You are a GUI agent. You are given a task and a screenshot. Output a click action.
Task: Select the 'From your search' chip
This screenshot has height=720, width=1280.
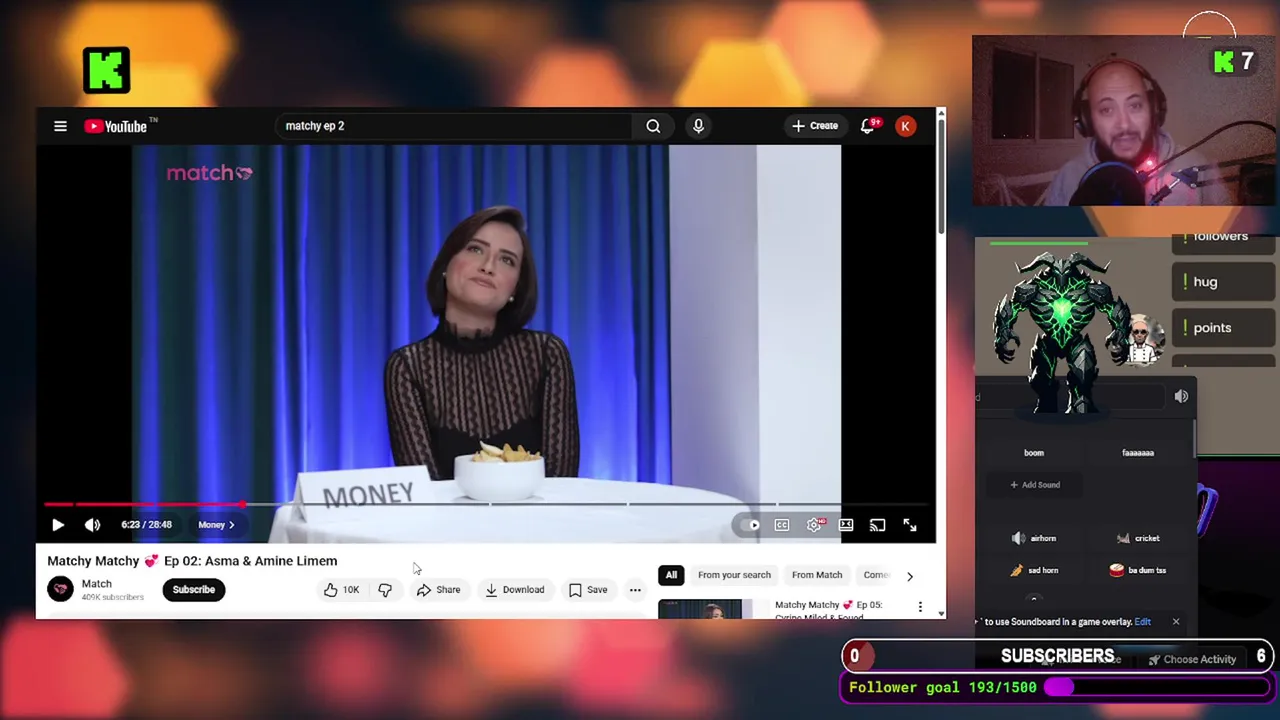point(734,575)
